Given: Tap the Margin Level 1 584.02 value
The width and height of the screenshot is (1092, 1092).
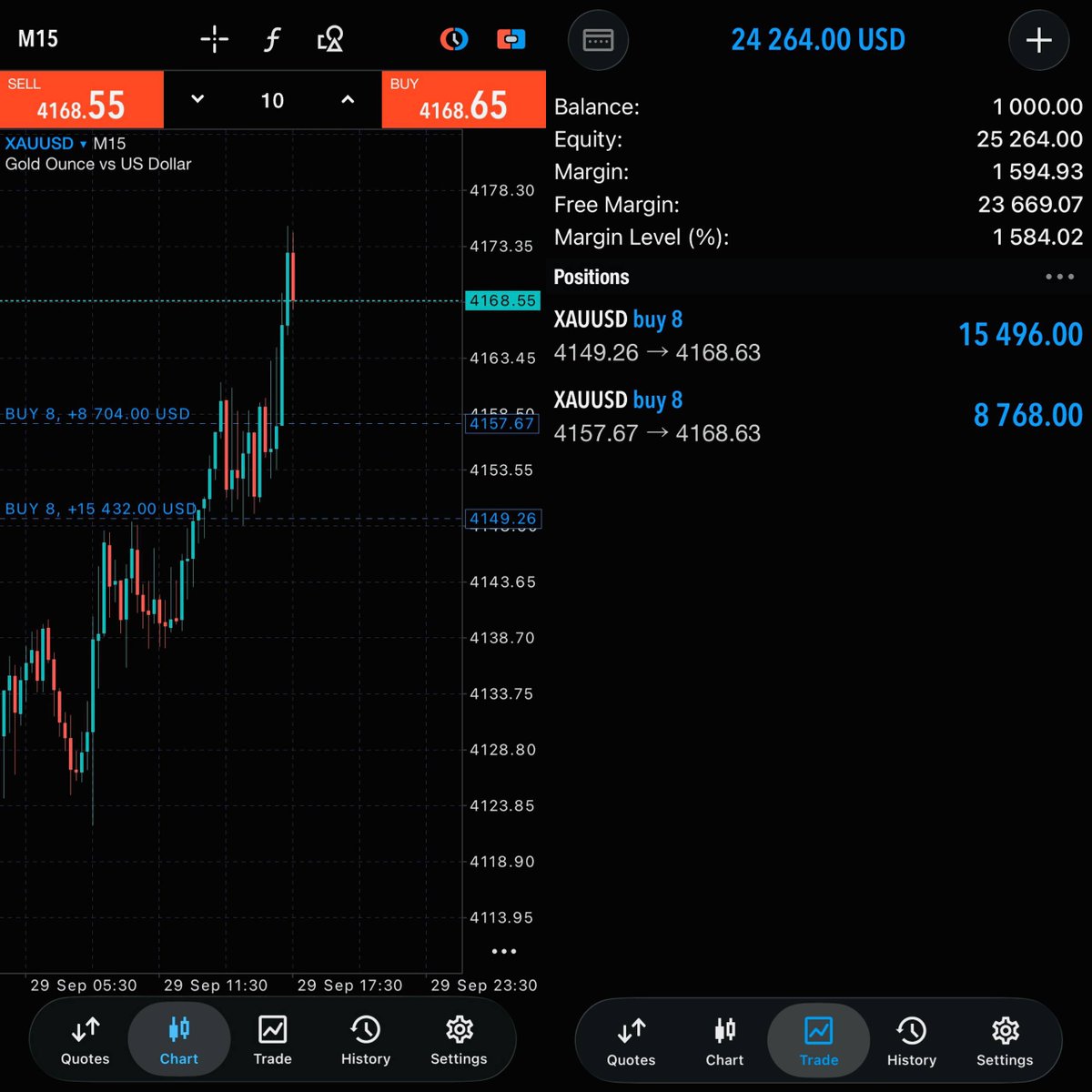Looking at the screenshot, I should tap(1037, 238).
